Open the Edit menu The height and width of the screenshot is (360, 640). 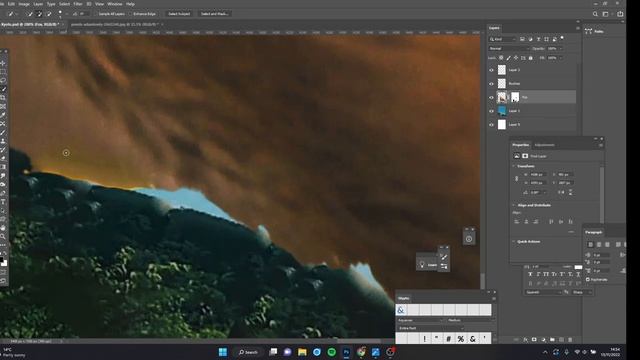coord(11,4)
